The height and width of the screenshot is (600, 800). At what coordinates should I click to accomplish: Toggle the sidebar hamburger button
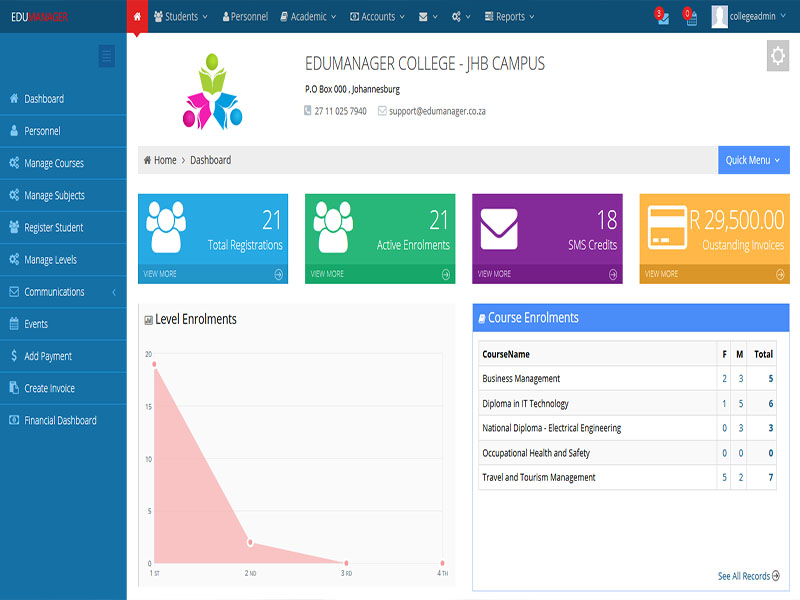[x=106, y=56]
